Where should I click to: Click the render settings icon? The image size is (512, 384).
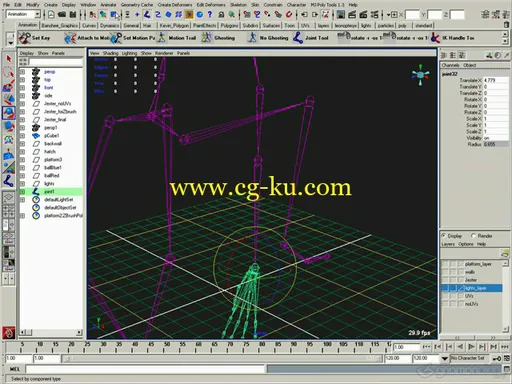375,14
